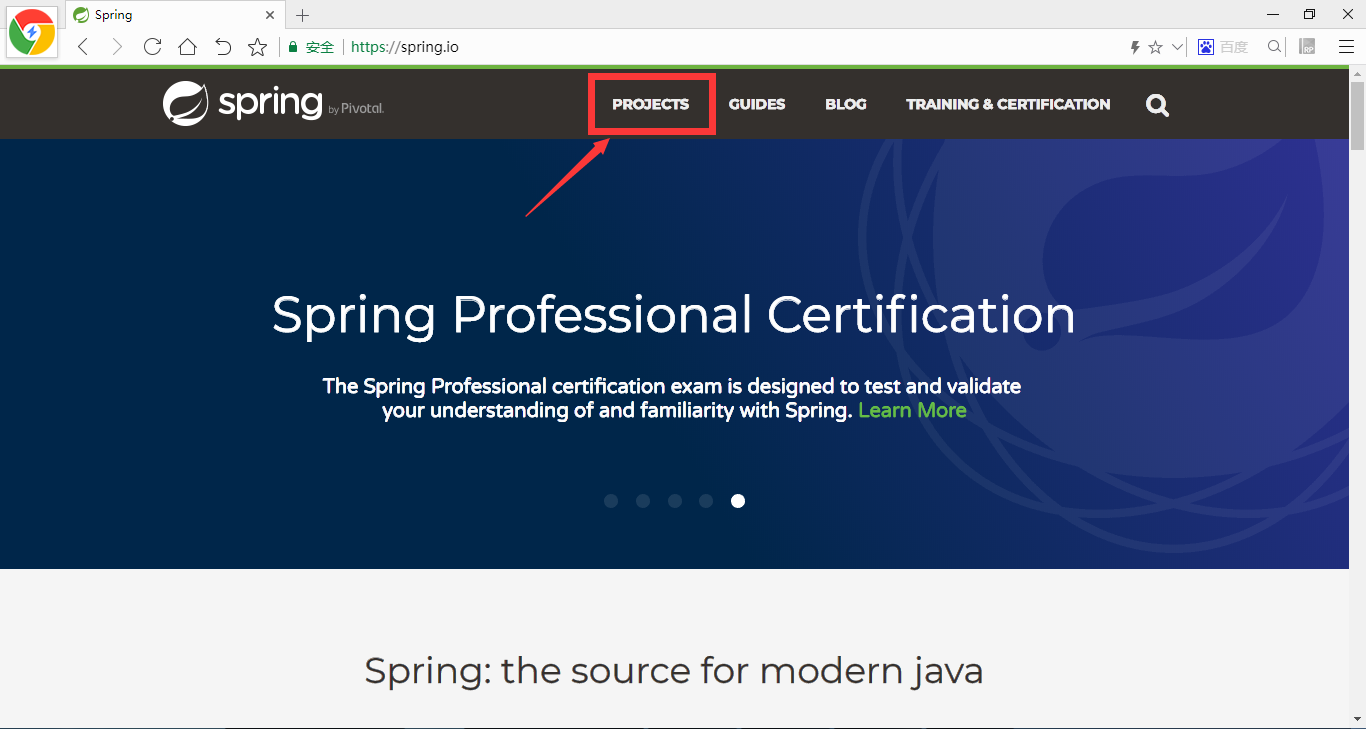Click the undo/restore closed tab arrow icon

223,47
